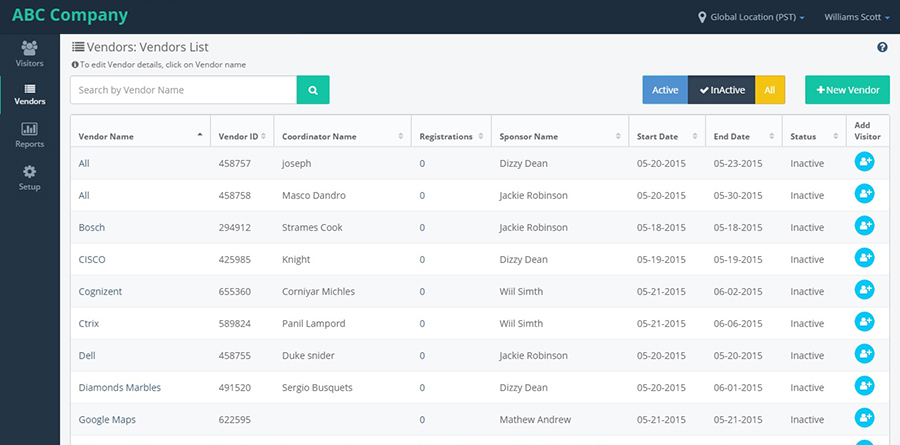Click the Vendors List page heading

[146, 48]
